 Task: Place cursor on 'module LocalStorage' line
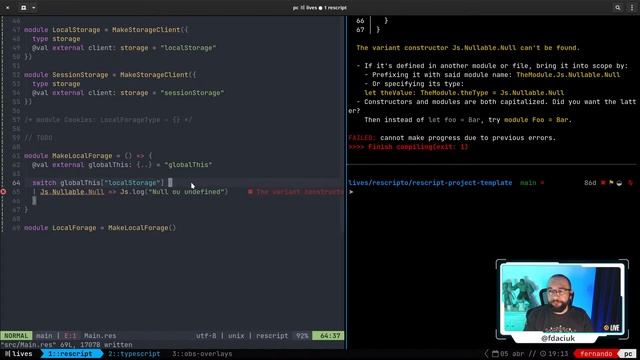[x=106, y=30]
